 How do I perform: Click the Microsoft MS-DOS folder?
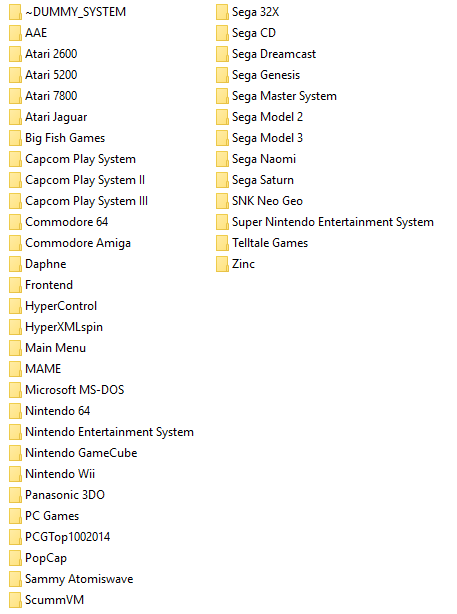(67, 390)
